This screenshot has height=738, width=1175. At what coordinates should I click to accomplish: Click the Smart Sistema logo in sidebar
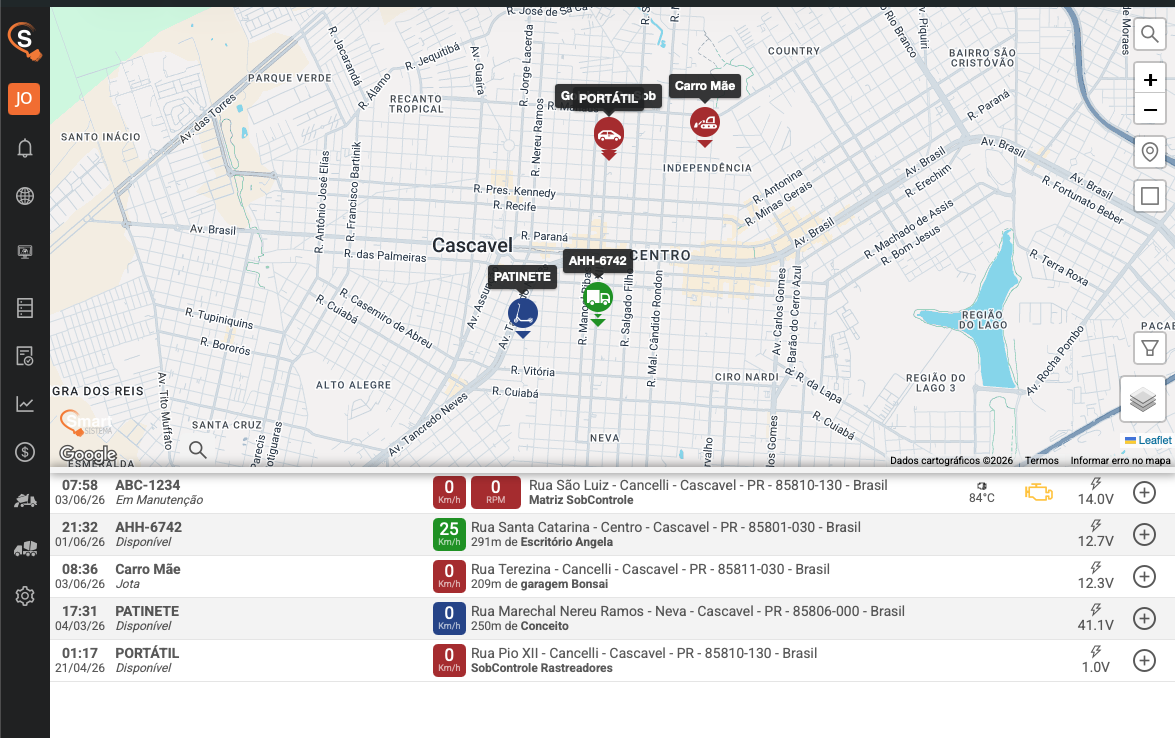tap(24, 40)
